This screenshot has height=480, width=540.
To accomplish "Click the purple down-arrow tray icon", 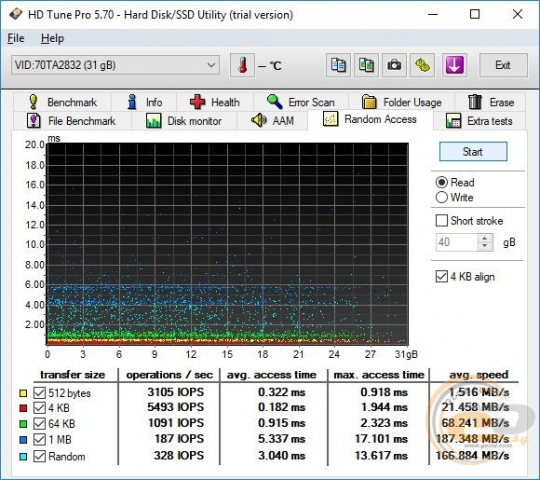I will pyautogui.click(x=455, y=65).
